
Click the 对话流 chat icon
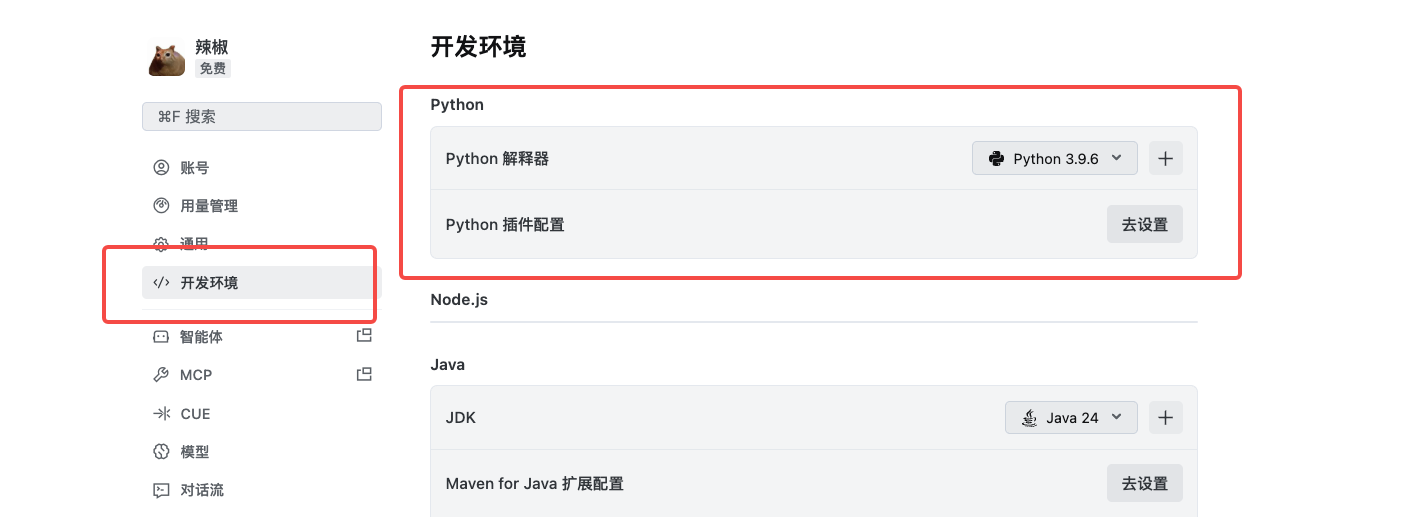pos(161,490)
